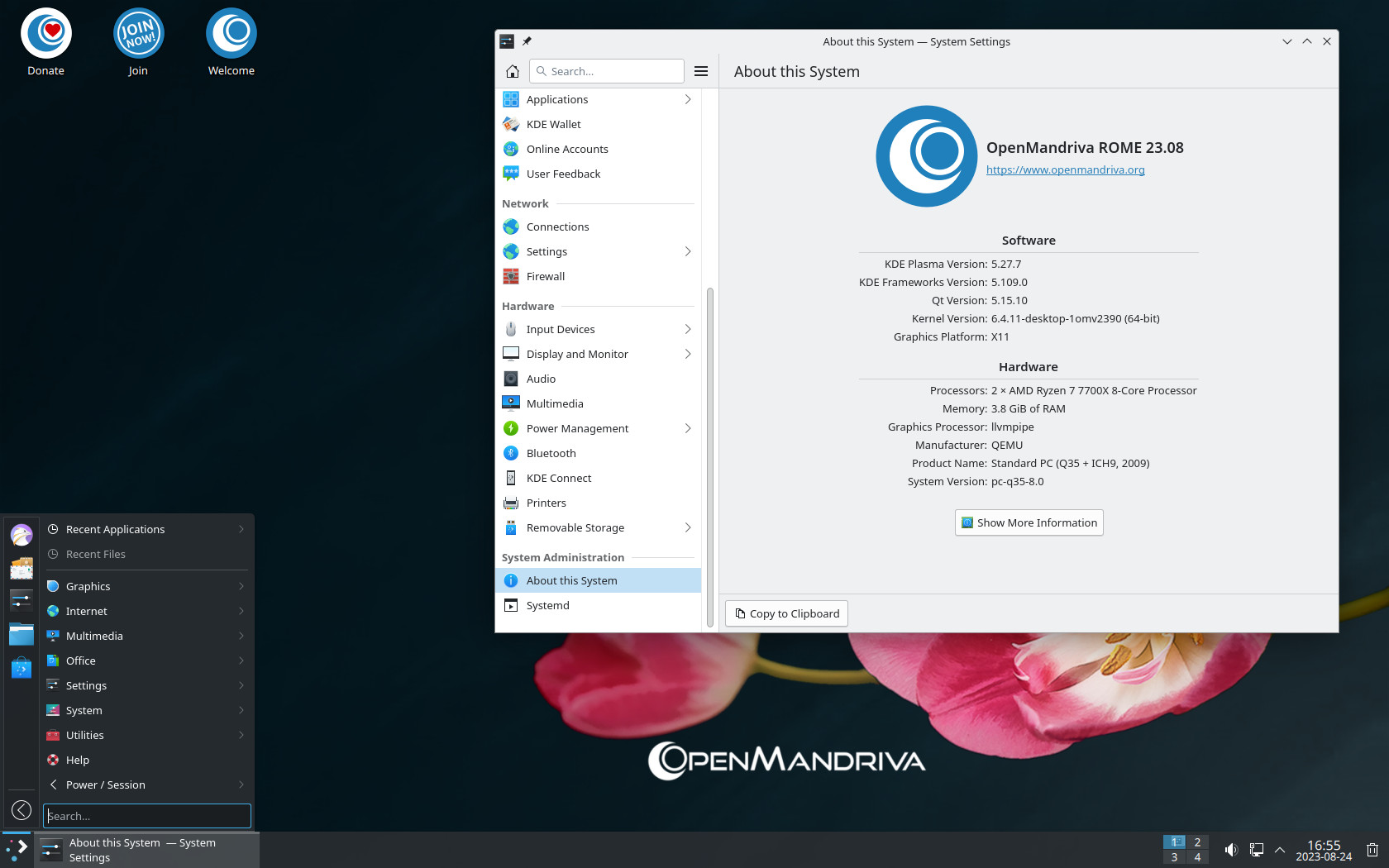1389x868 pixels.
Task: Open Graphics launcher category
Action: click(x=146, y=586)
